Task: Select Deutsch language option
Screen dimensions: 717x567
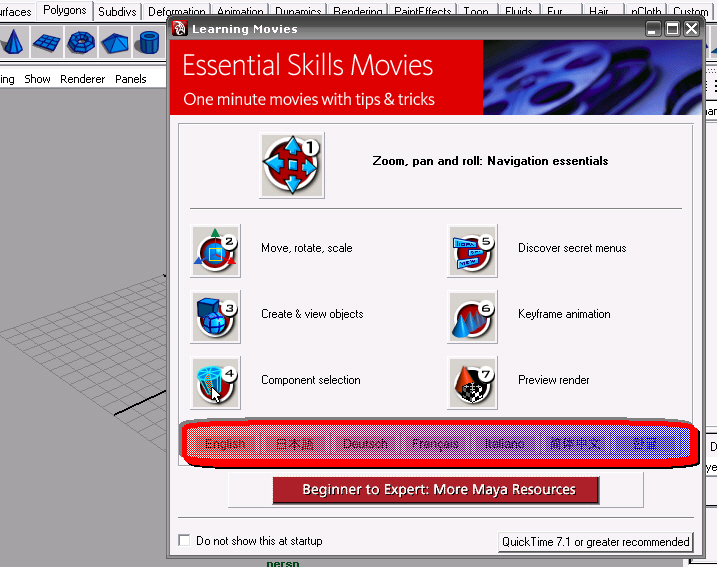Action: coord(365,444)
